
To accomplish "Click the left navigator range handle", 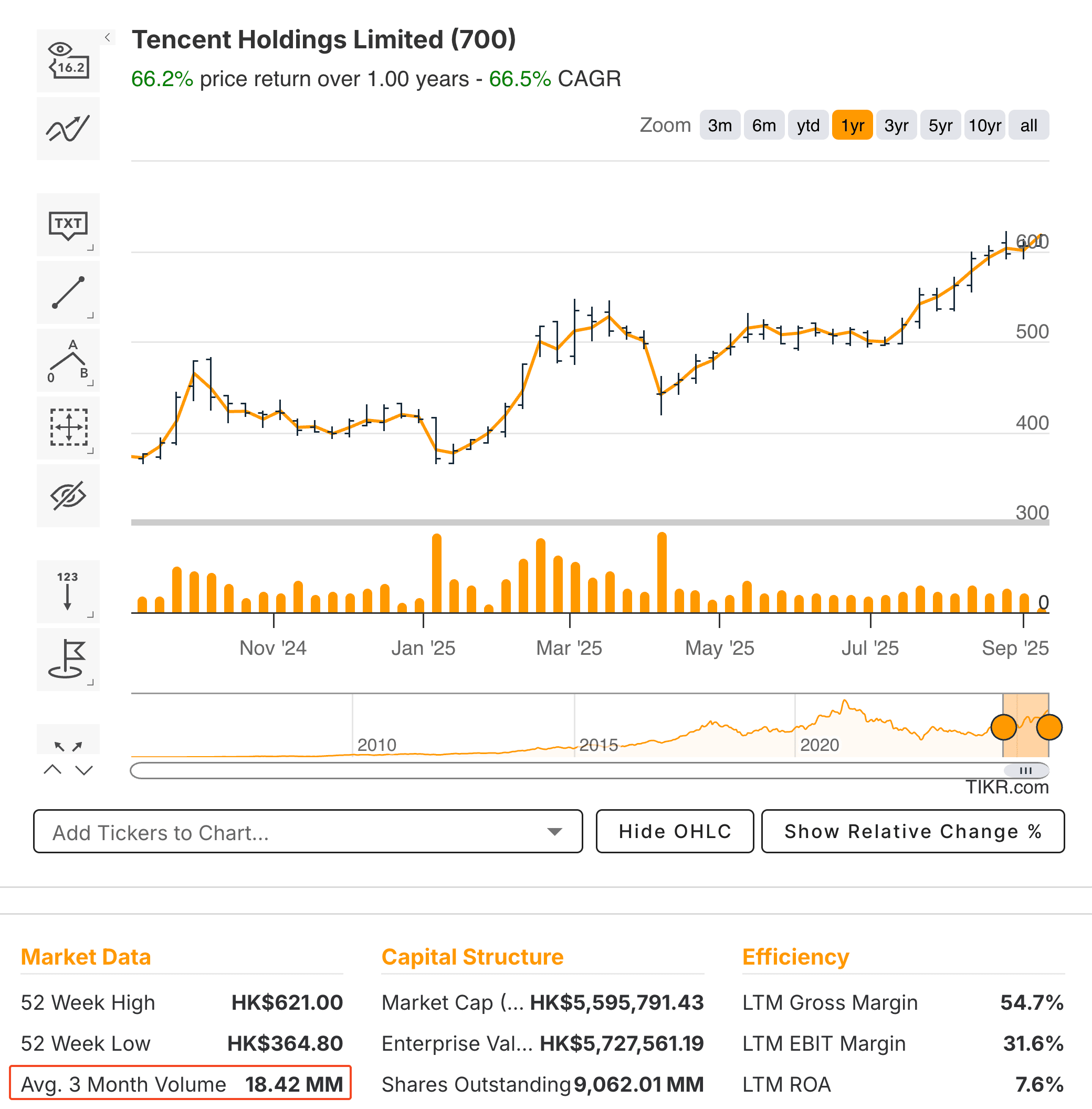I will [1004, 727].
